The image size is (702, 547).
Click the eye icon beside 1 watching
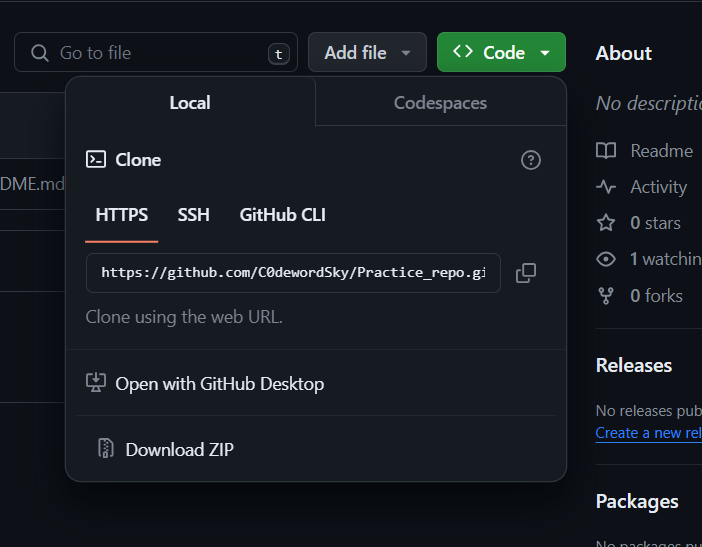(x=606, y=259)
